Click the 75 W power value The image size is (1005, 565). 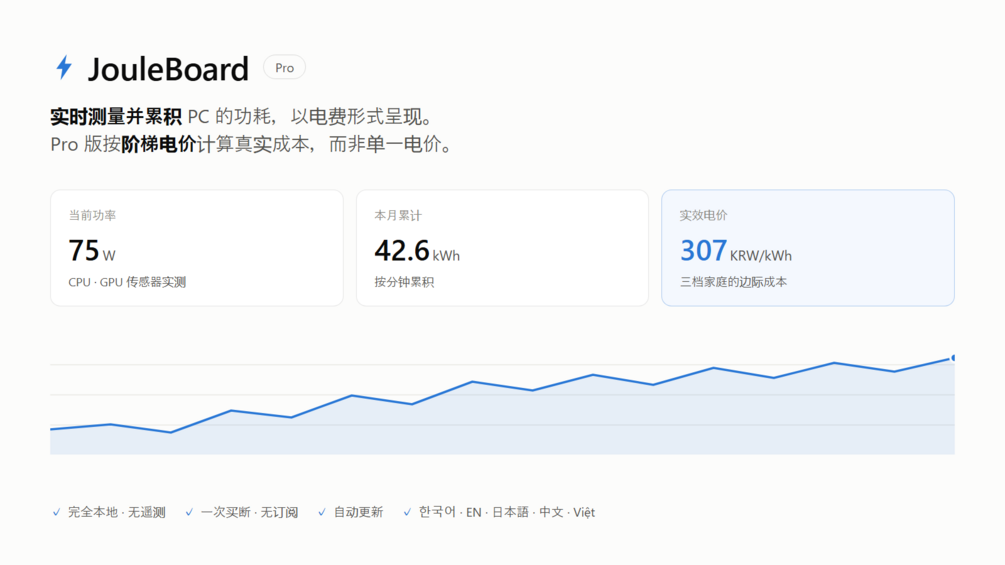tap(92, 250)
